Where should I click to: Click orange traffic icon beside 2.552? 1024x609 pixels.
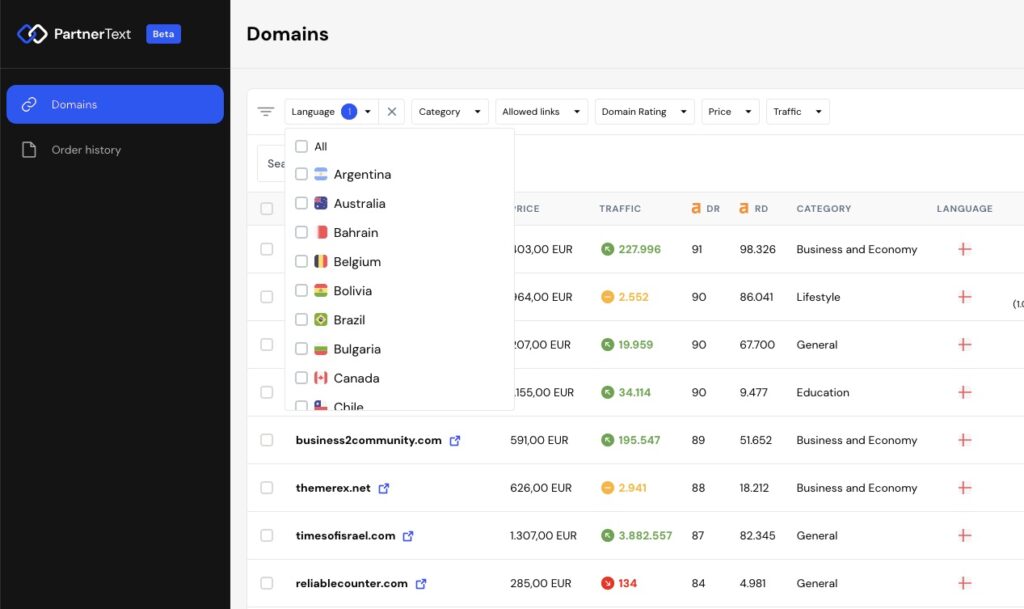607,296
